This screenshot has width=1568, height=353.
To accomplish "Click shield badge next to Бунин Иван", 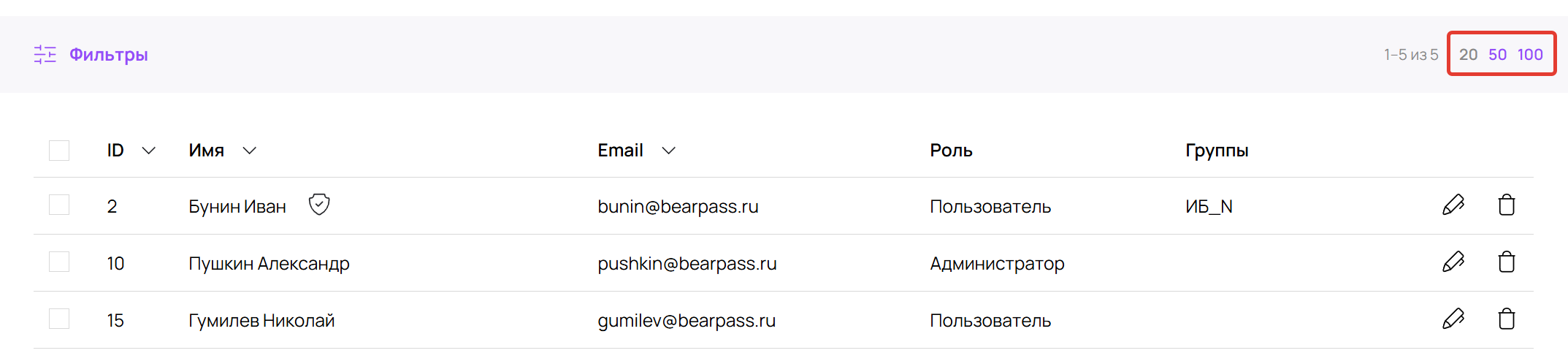I will coord(319,205).
